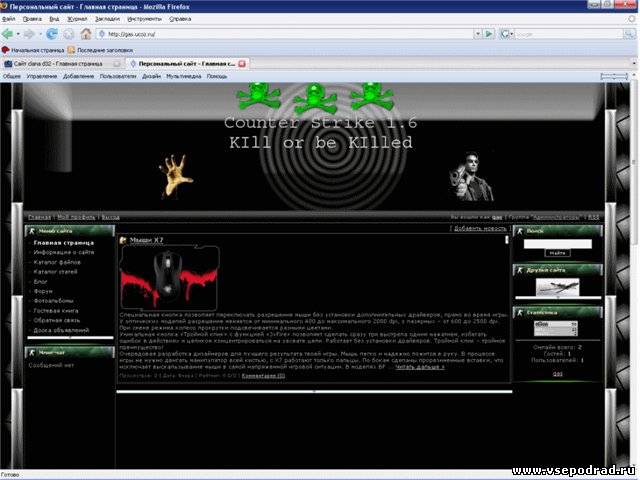Open the Общее admin menu
The width and height of the screenshot is (640, 480).
pos(12,76)
